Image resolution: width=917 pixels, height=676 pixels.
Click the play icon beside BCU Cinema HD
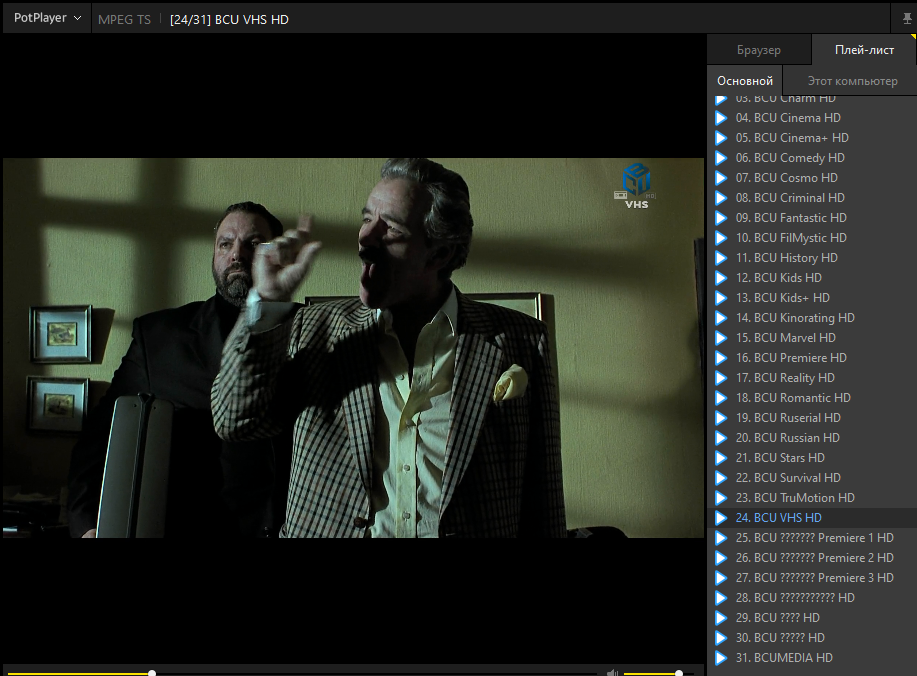pos(721,118)
